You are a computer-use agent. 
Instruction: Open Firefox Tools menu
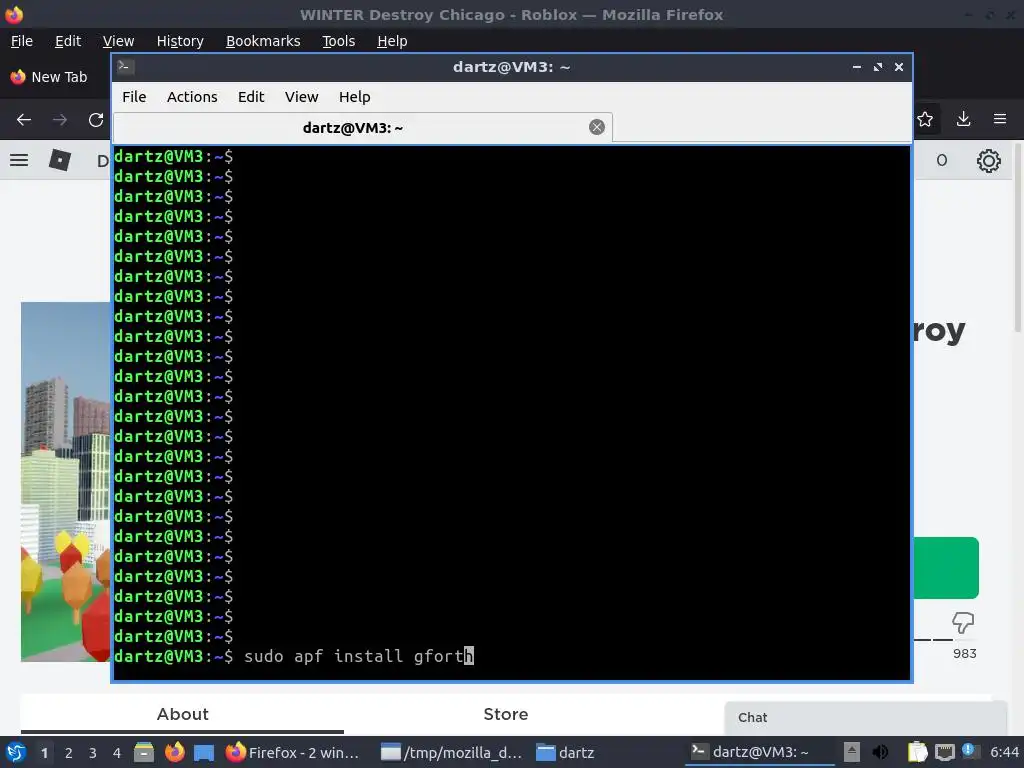coord(338,41)
